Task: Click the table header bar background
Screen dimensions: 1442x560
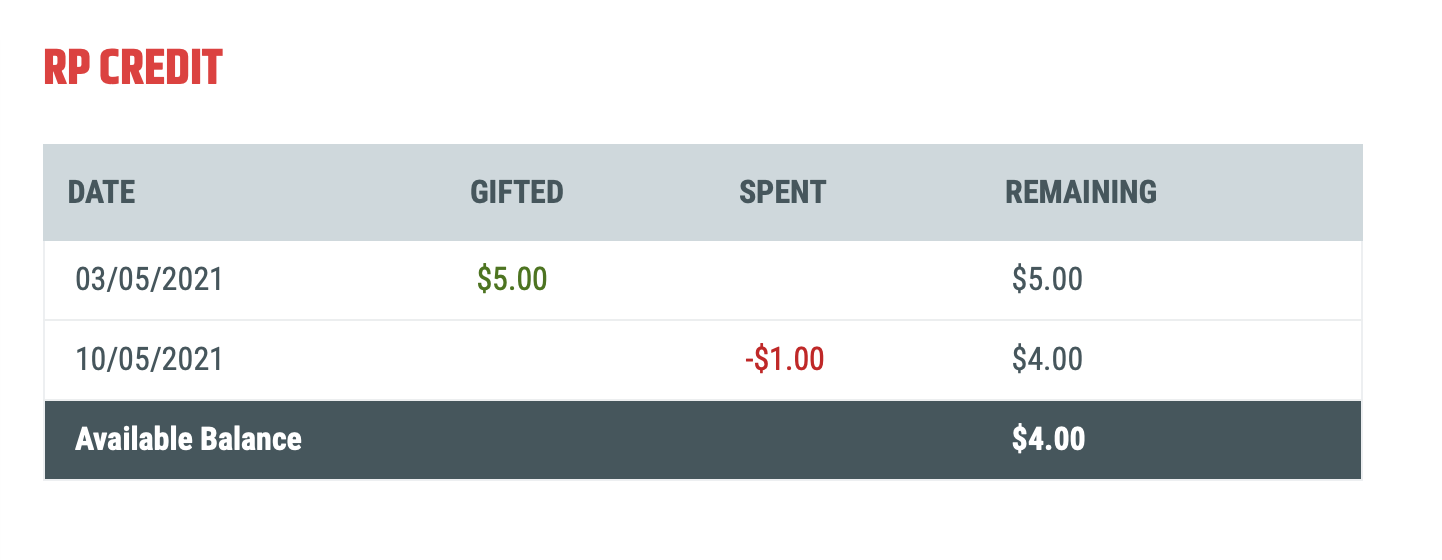Action: tap(703, 192)
